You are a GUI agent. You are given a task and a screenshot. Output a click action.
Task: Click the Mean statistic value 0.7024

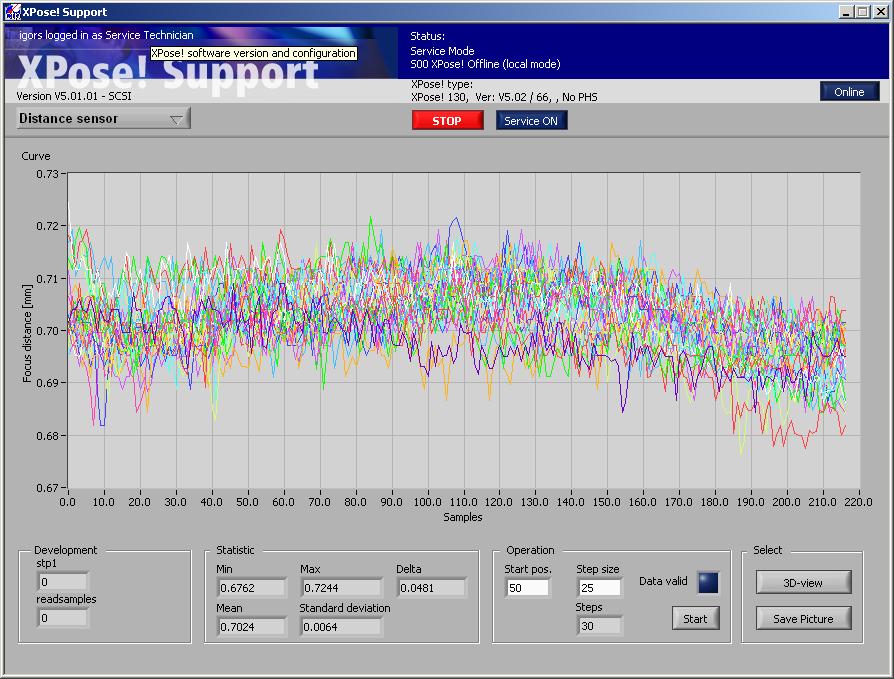251,627
